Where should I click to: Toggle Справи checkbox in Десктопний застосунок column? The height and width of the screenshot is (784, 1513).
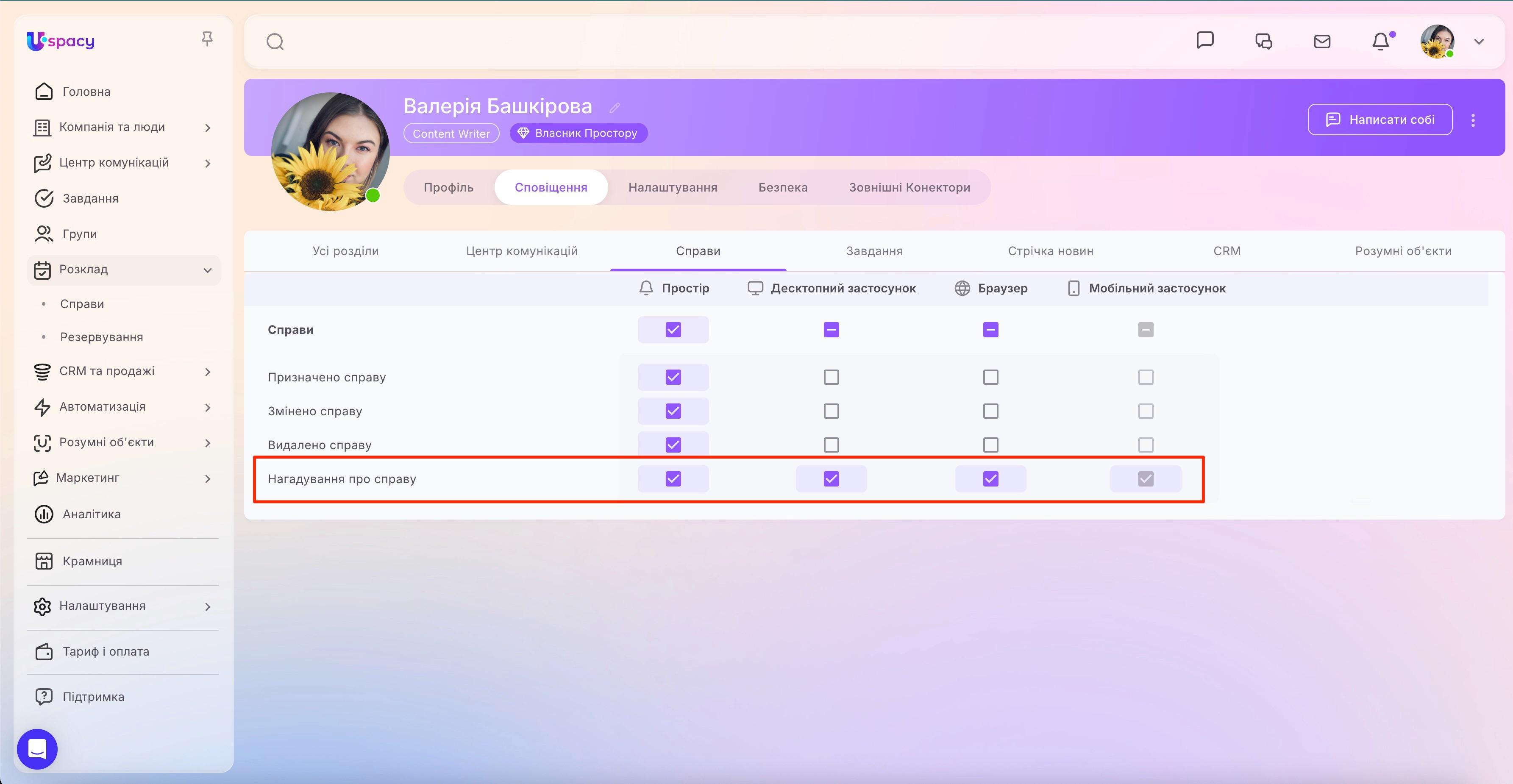[x=831, y=329]
